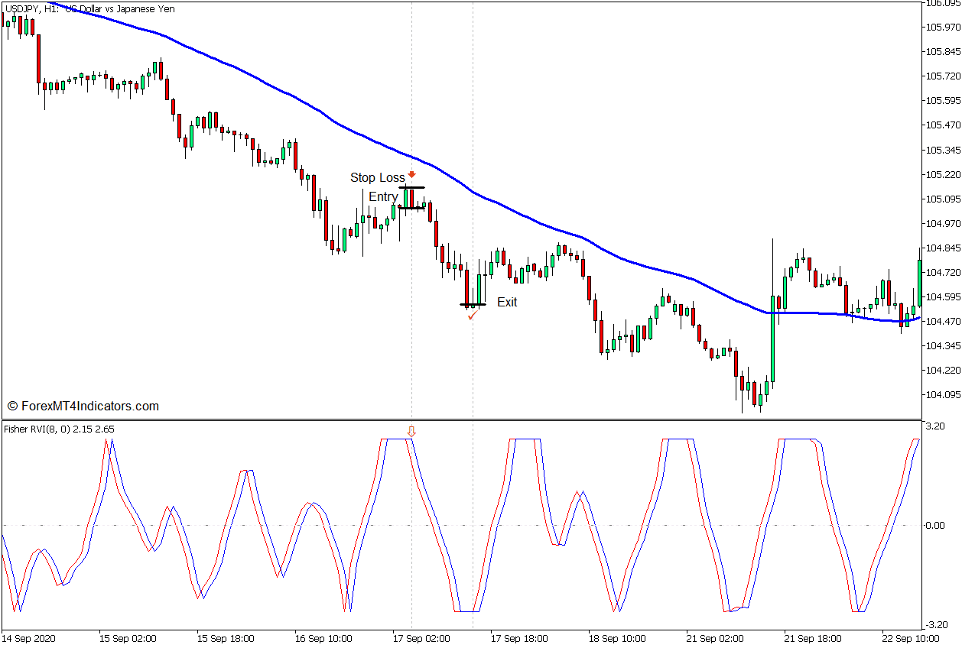This screenshot has height=650, width=977.
Task: Select the red sell signal arrow on Fisher RVI
Action: click(410, 430)
